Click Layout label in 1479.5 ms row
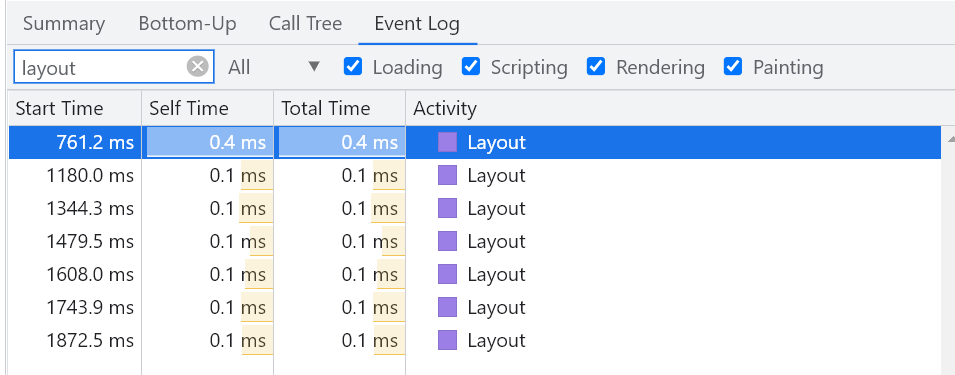 click(496, 242)
